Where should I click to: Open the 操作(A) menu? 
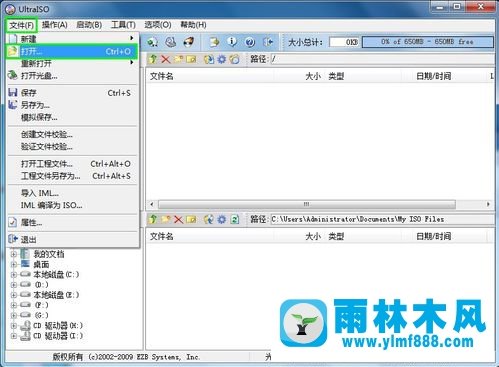[x=55, y=25]
